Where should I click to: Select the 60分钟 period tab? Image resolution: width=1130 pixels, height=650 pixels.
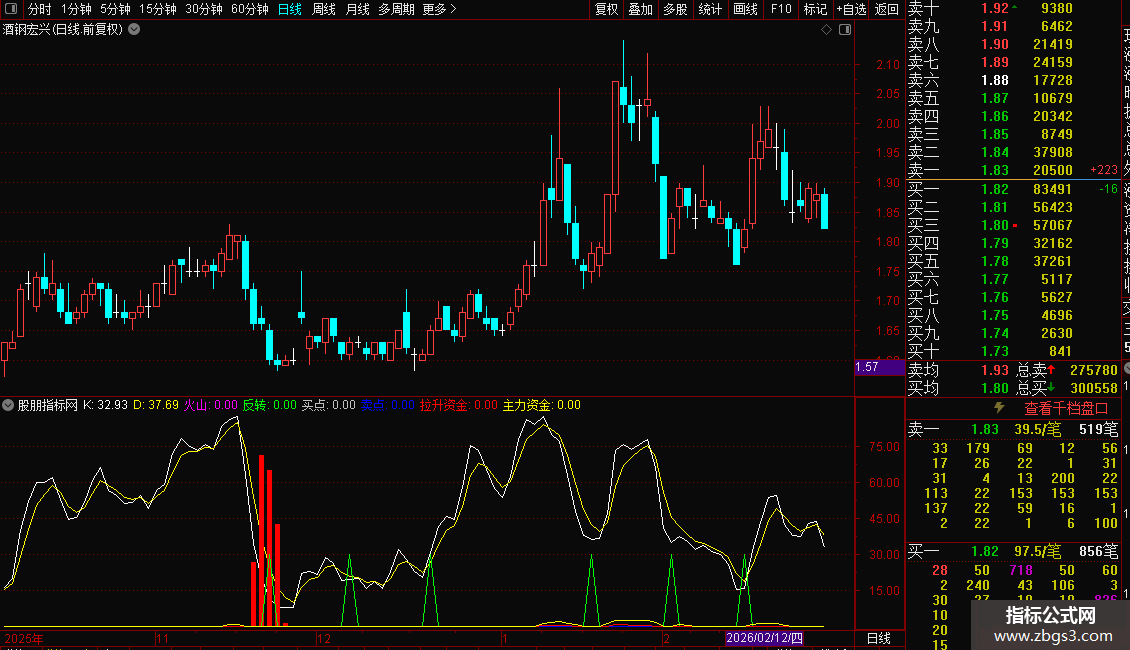(250, 9)
